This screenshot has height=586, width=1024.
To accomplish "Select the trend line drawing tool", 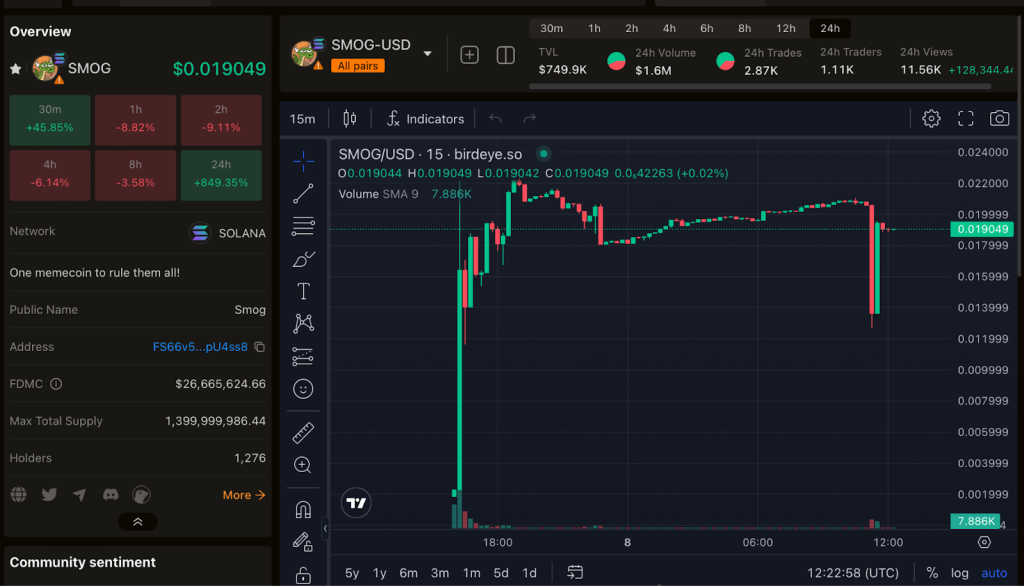I will pos(303,194).
